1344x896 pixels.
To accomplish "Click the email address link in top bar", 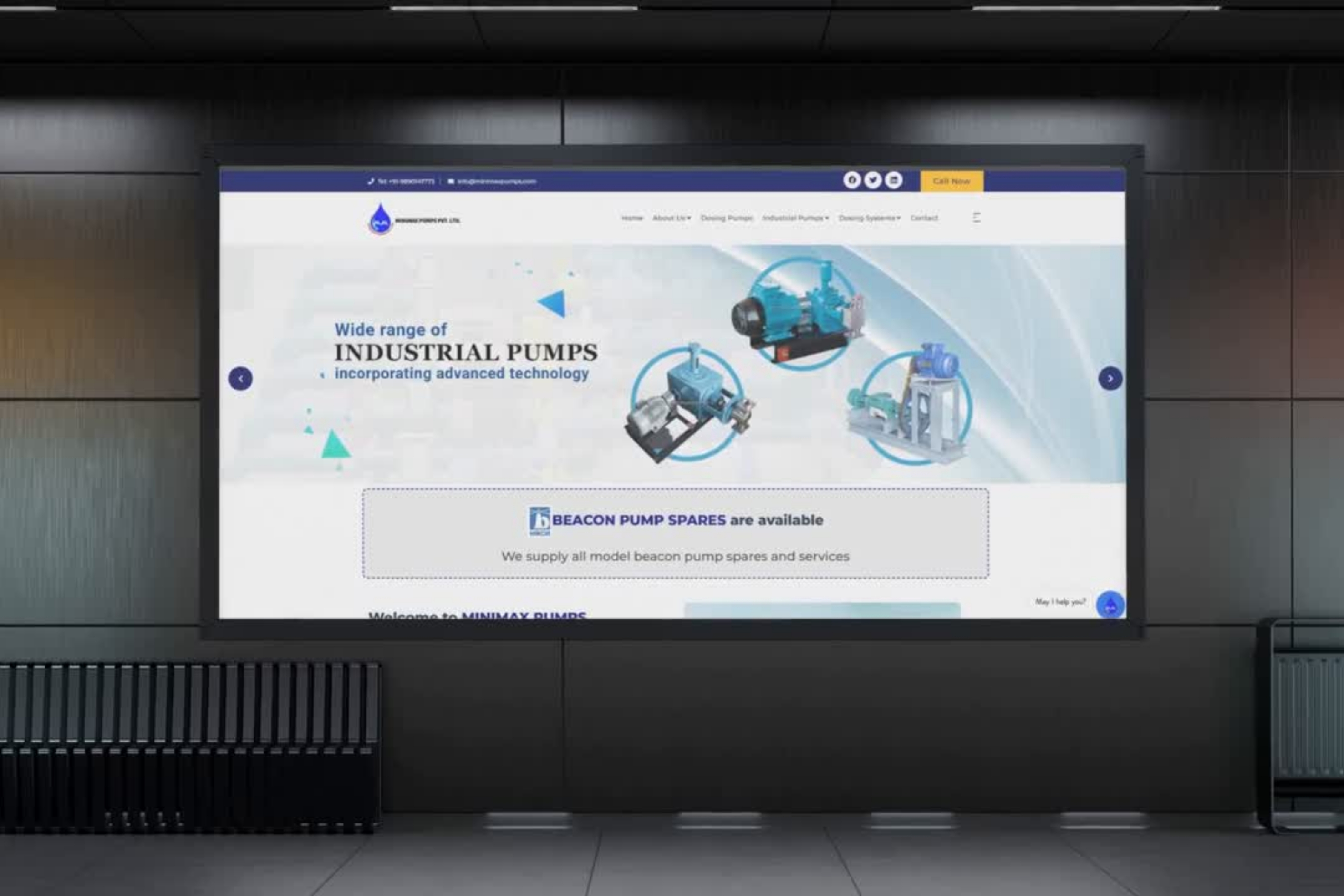I will click(496, 182).
